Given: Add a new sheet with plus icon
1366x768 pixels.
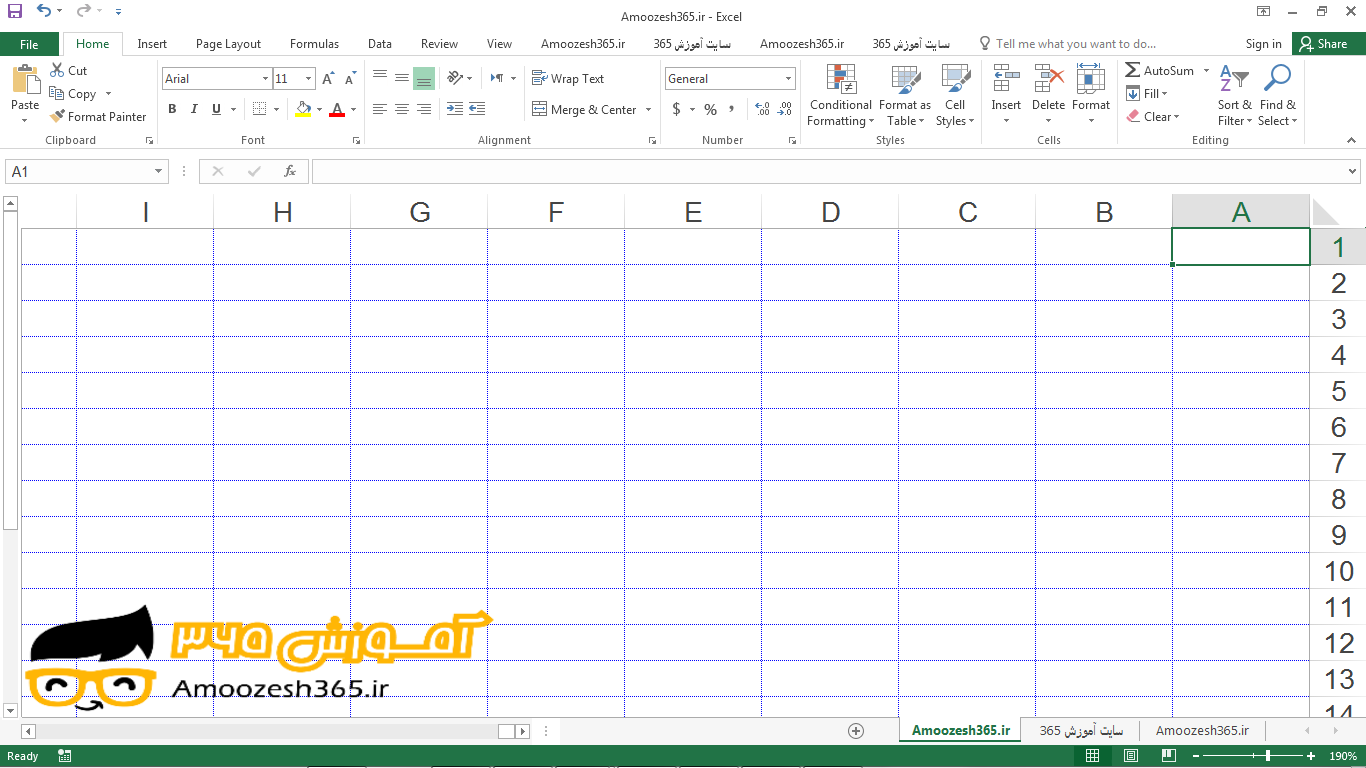Looking at the screenshot, I should tap(856, 731).
